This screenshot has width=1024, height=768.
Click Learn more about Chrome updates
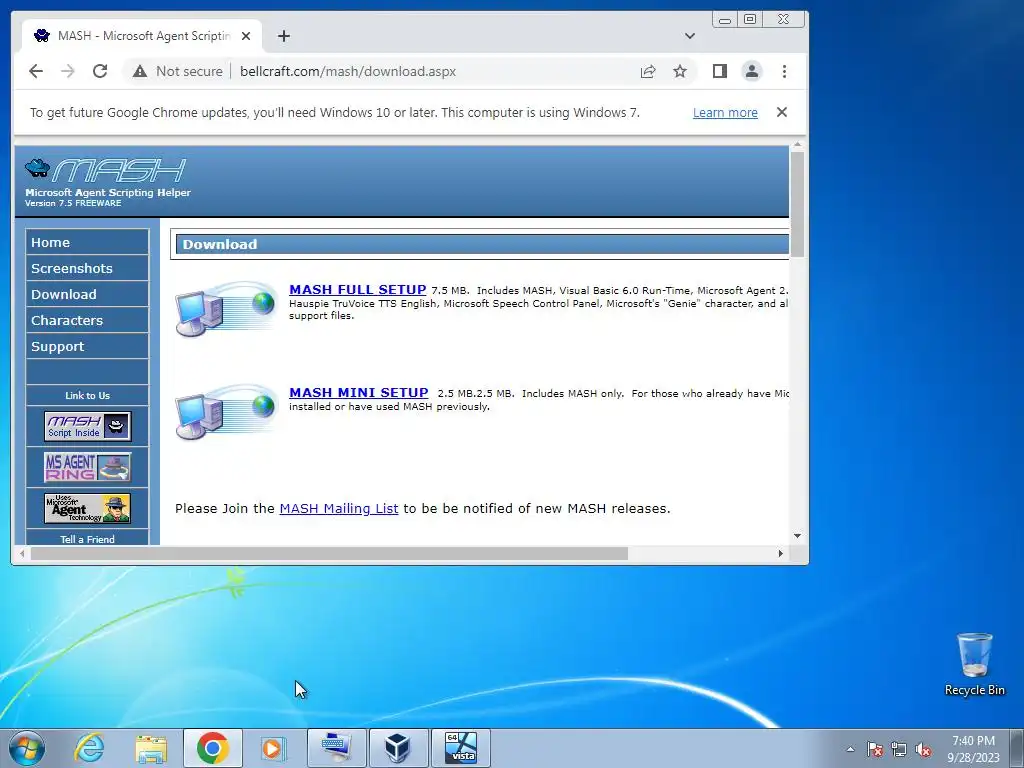[725, 112]
